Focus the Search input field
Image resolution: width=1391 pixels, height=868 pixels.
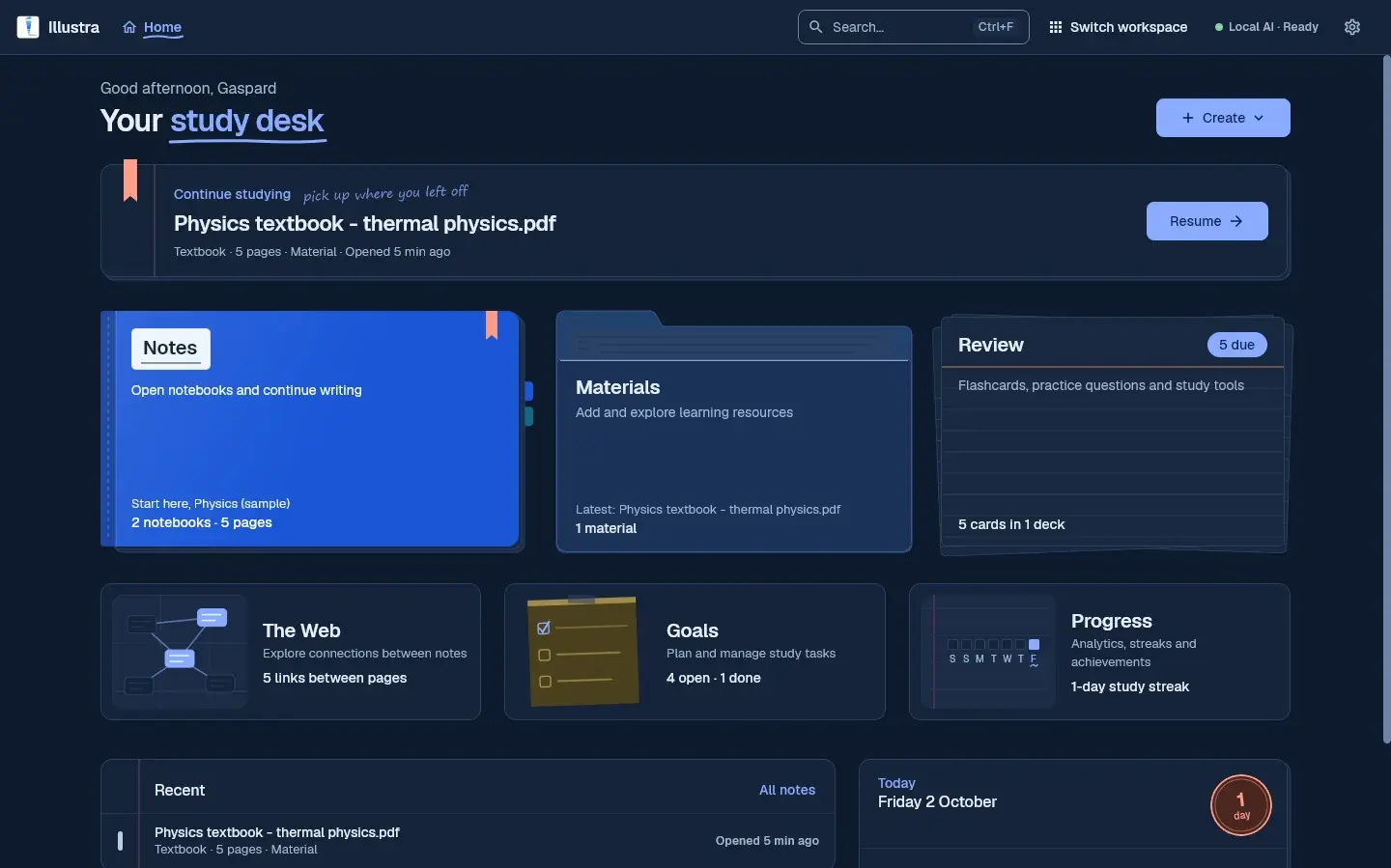pos(913,27)
